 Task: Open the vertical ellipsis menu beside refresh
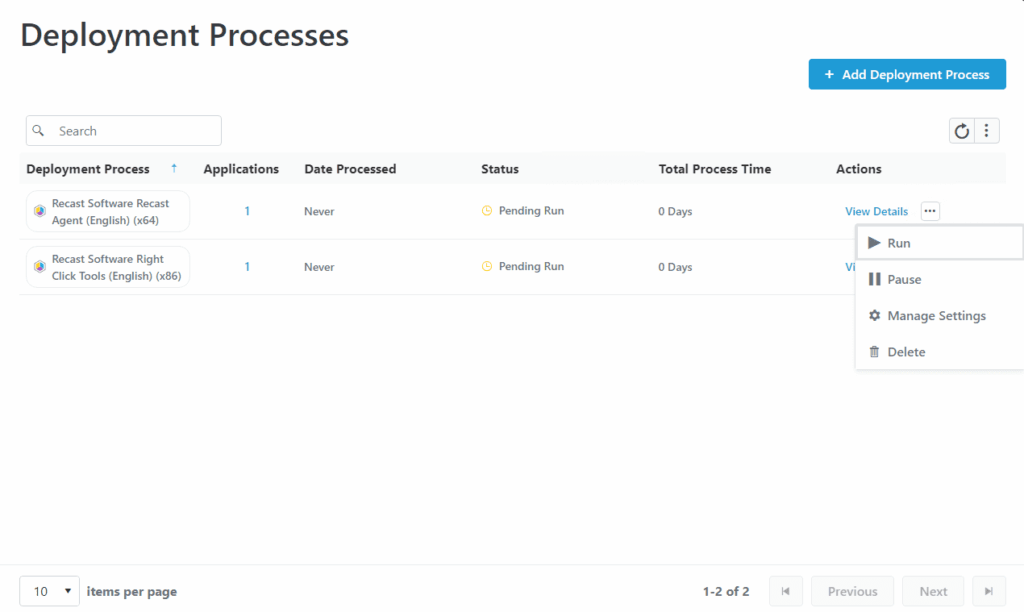[x=987, y=130]
